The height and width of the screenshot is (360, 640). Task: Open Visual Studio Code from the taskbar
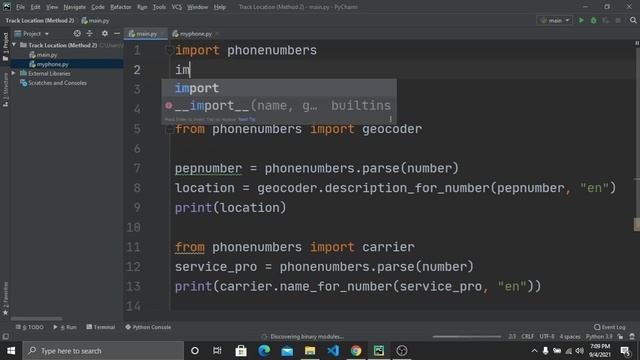(333, 351)
